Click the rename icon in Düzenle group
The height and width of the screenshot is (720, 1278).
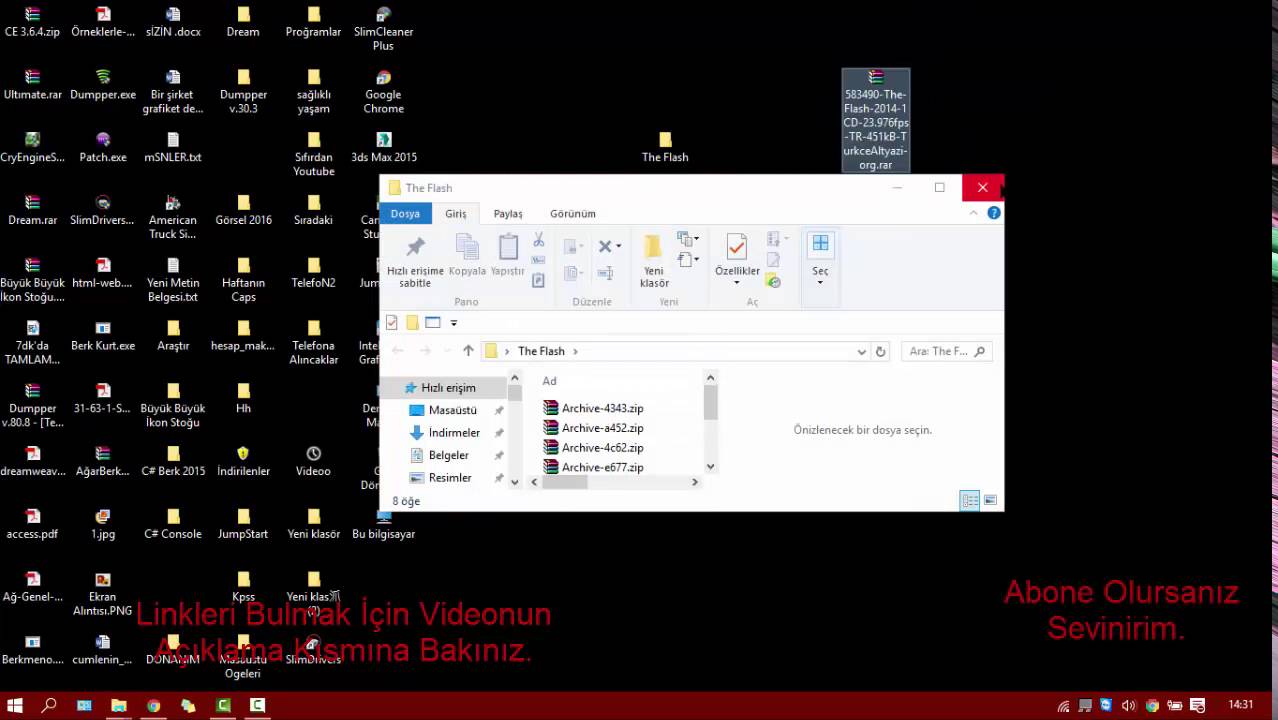point(605,273)
